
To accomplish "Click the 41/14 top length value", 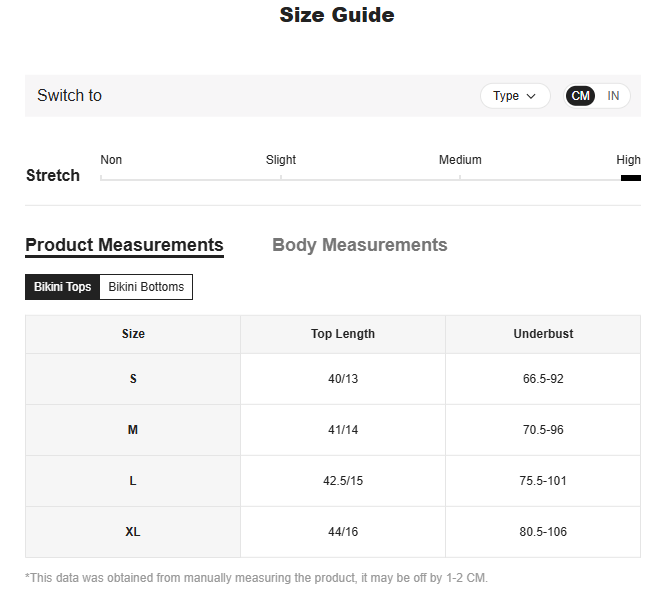I will tap(343, 430).
